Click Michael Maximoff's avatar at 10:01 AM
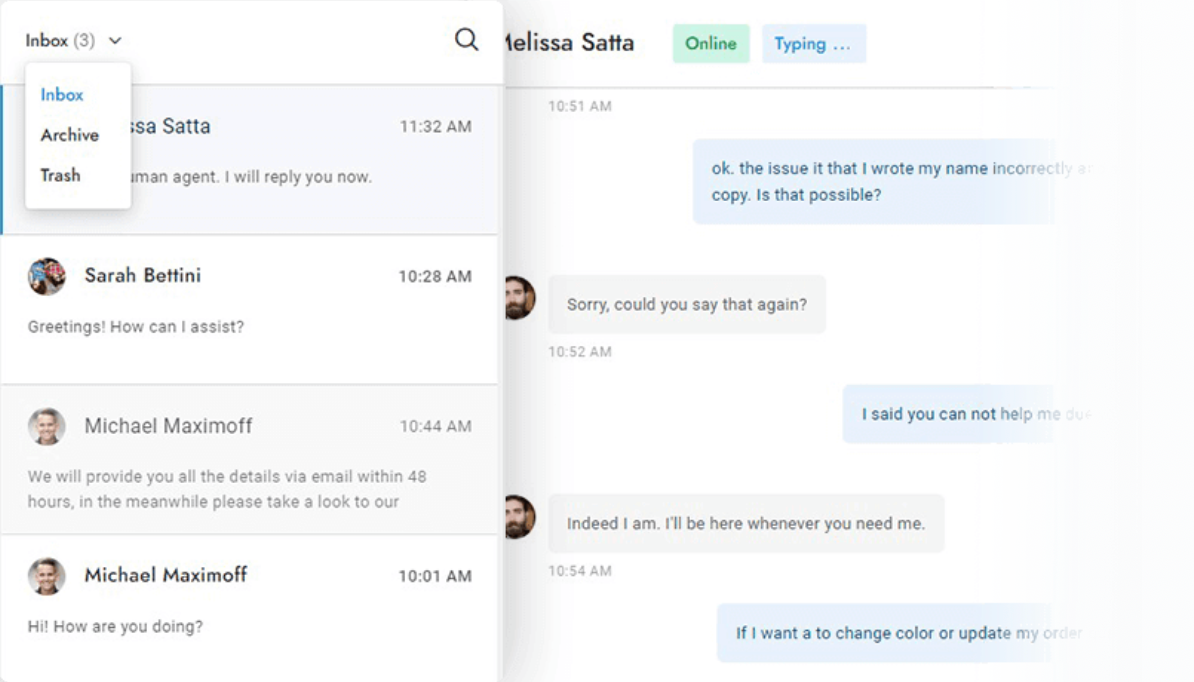Screen dimensions: 1194x682 46,576
